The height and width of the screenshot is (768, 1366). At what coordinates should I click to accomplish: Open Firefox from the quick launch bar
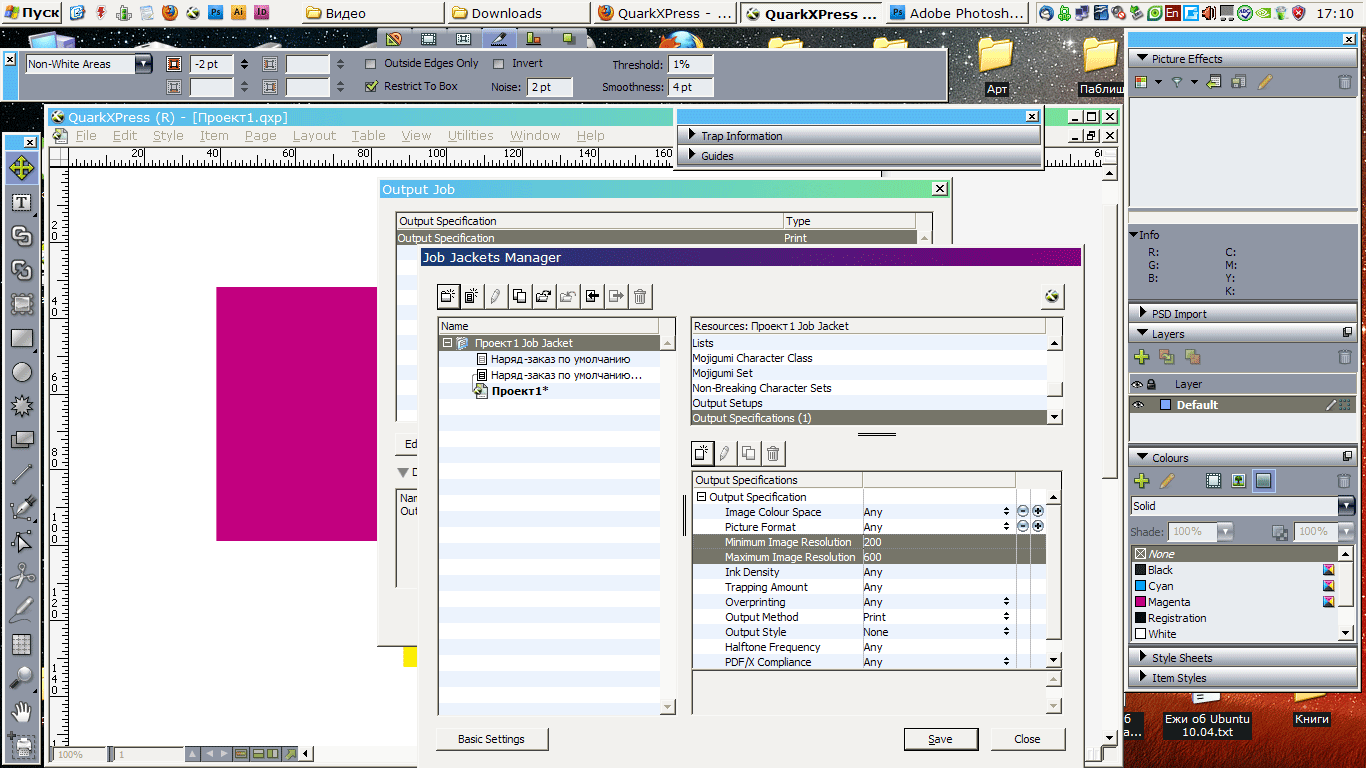(x=169, y=13)
